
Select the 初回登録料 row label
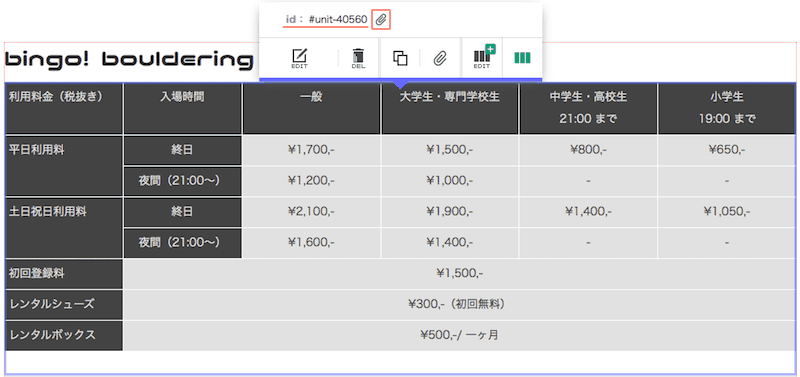(64, 274)
